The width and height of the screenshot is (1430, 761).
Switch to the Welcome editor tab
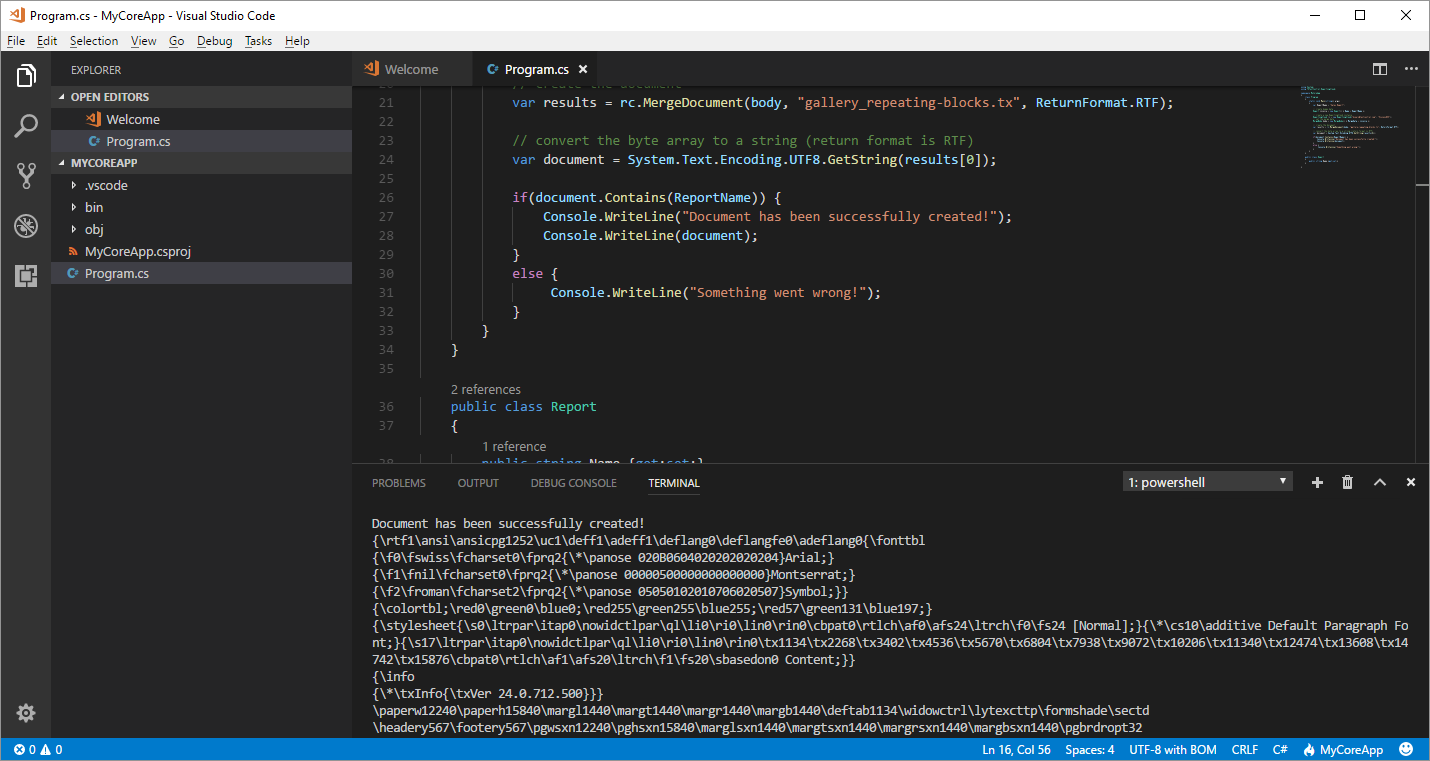pos(410,69)
